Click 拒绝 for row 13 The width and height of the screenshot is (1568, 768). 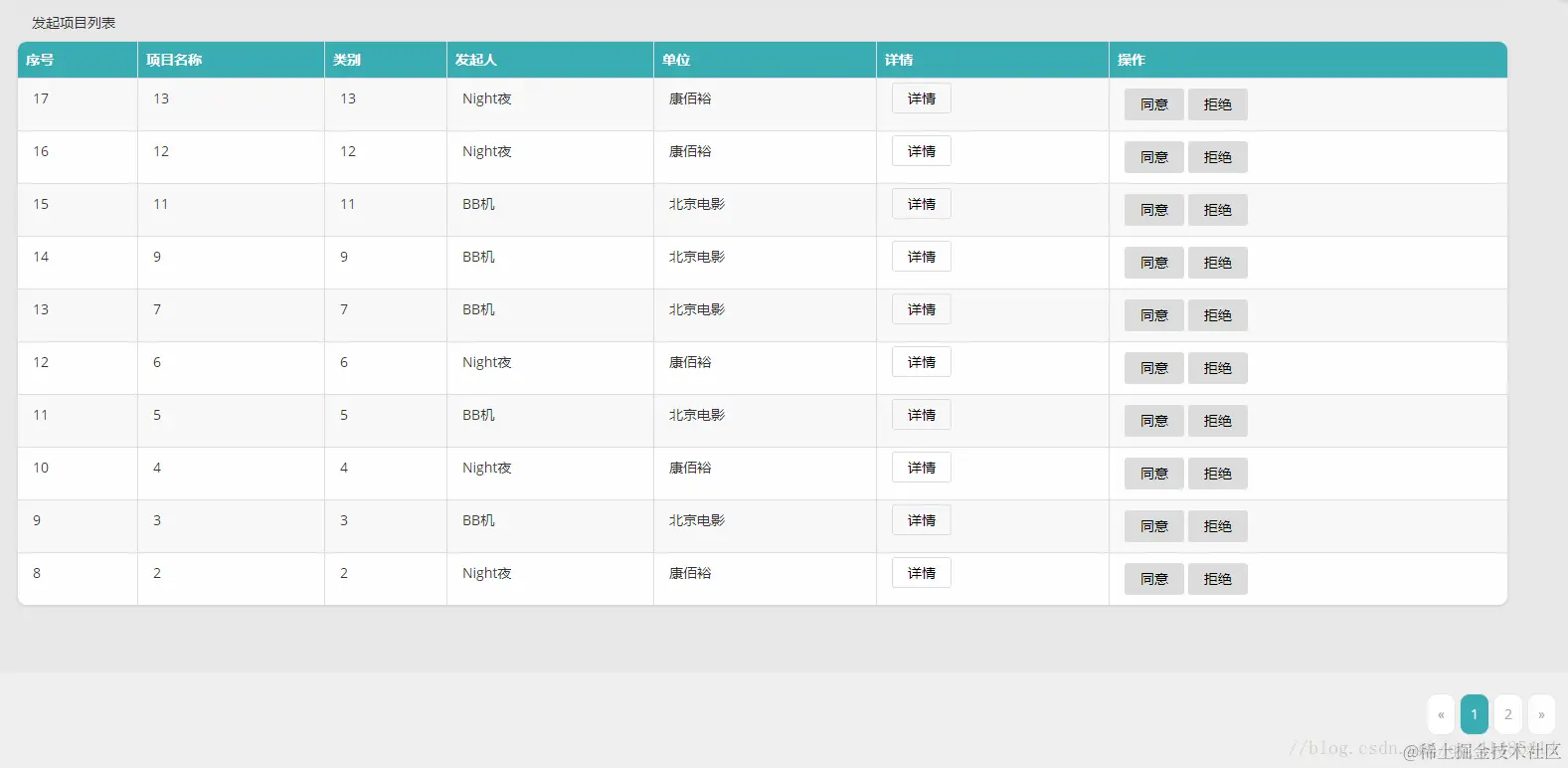point(1217,315)
